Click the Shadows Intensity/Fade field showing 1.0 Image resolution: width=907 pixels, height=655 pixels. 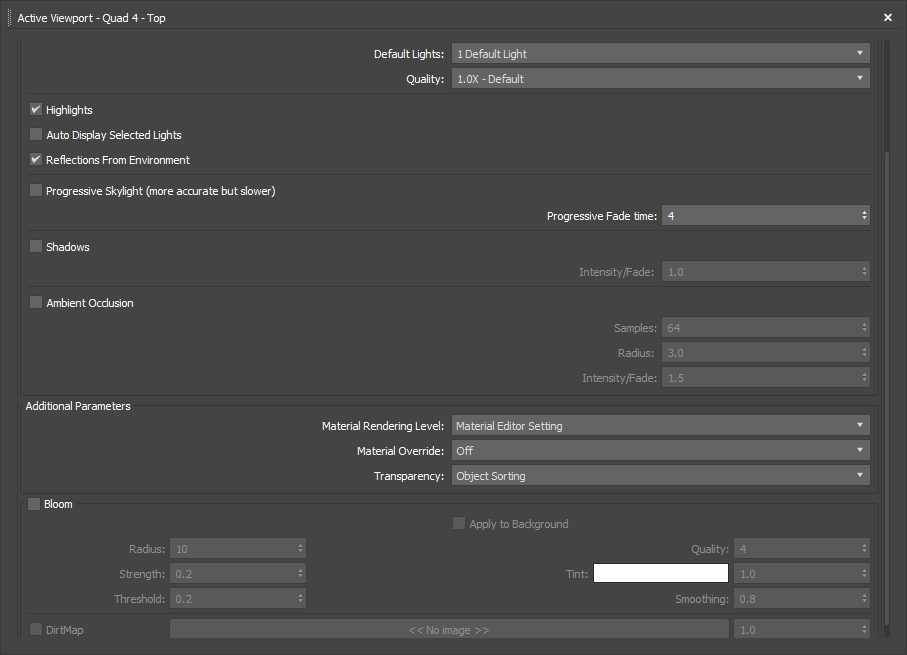tap(766, 272)
